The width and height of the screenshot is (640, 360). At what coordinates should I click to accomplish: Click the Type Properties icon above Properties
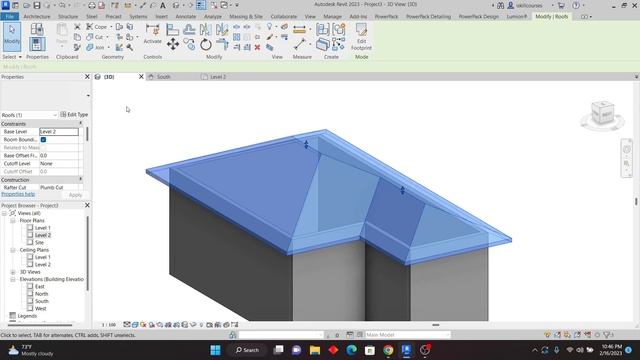click(37, 29)
